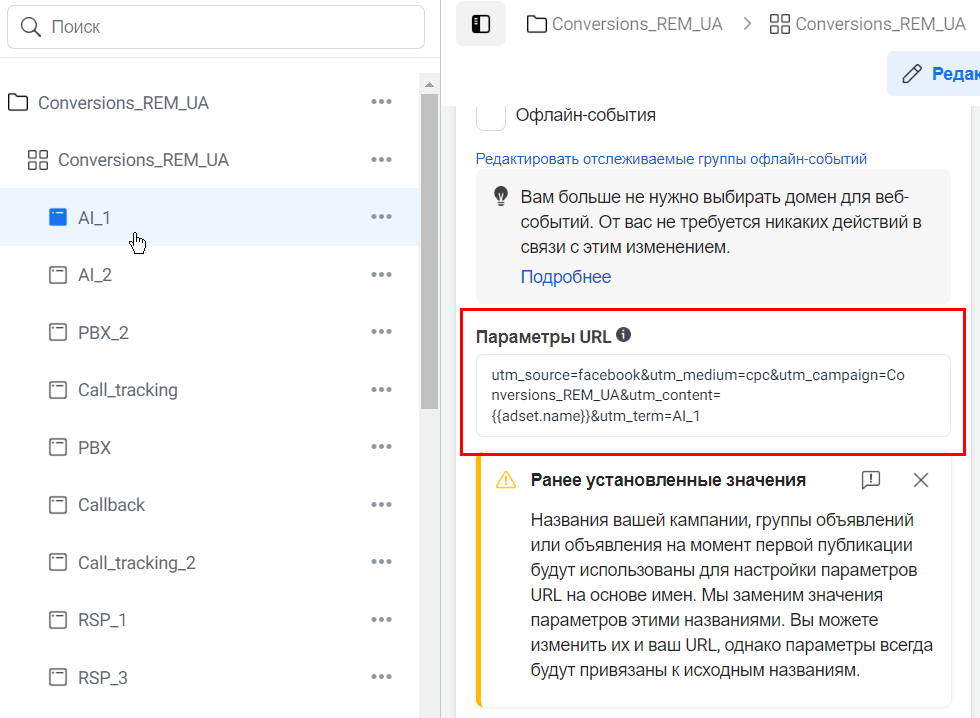The image size is (980, 718).
Task: Enable the Офлайн-события checkbox
Action: click(x=491, y=116)
